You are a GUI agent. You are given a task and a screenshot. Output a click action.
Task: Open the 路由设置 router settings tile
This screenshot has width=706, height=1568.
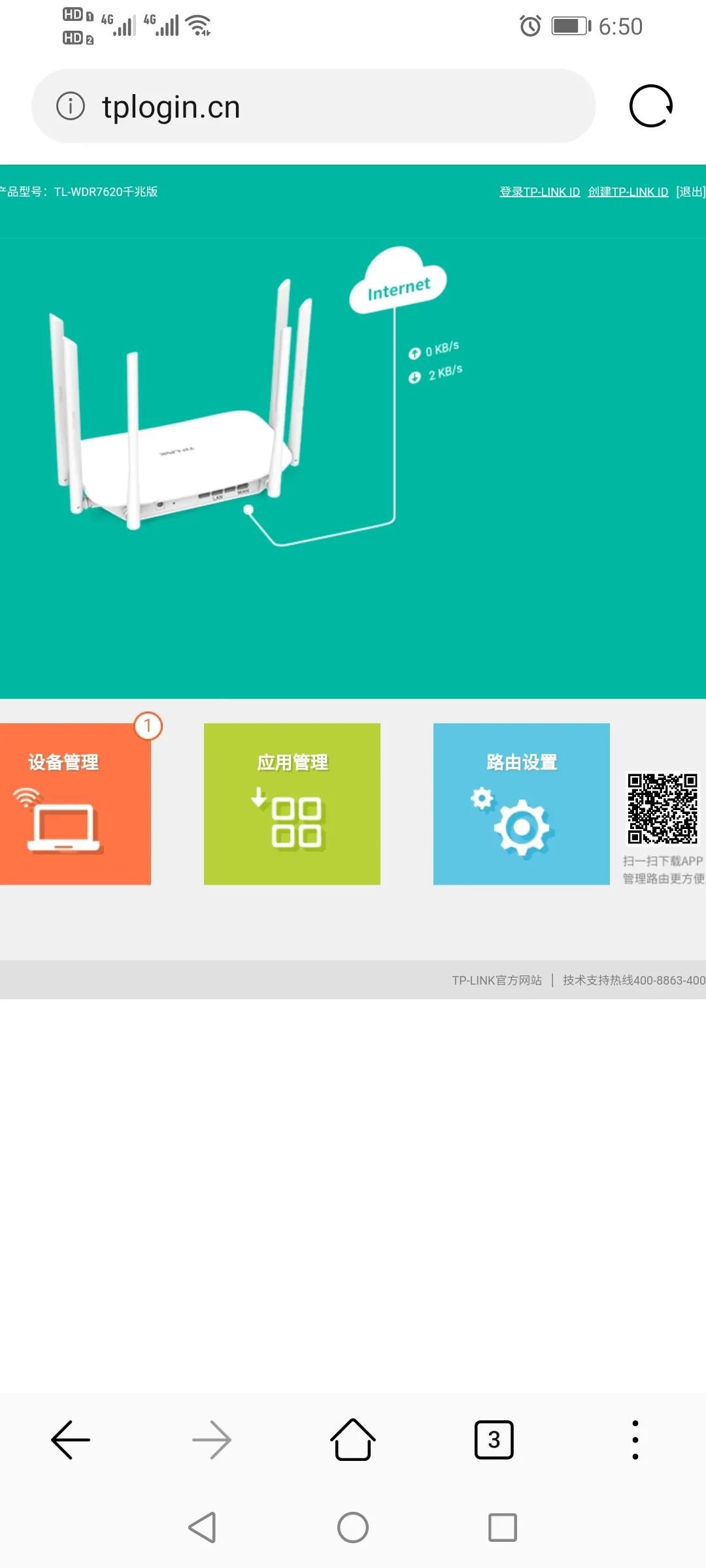(522, 804)
